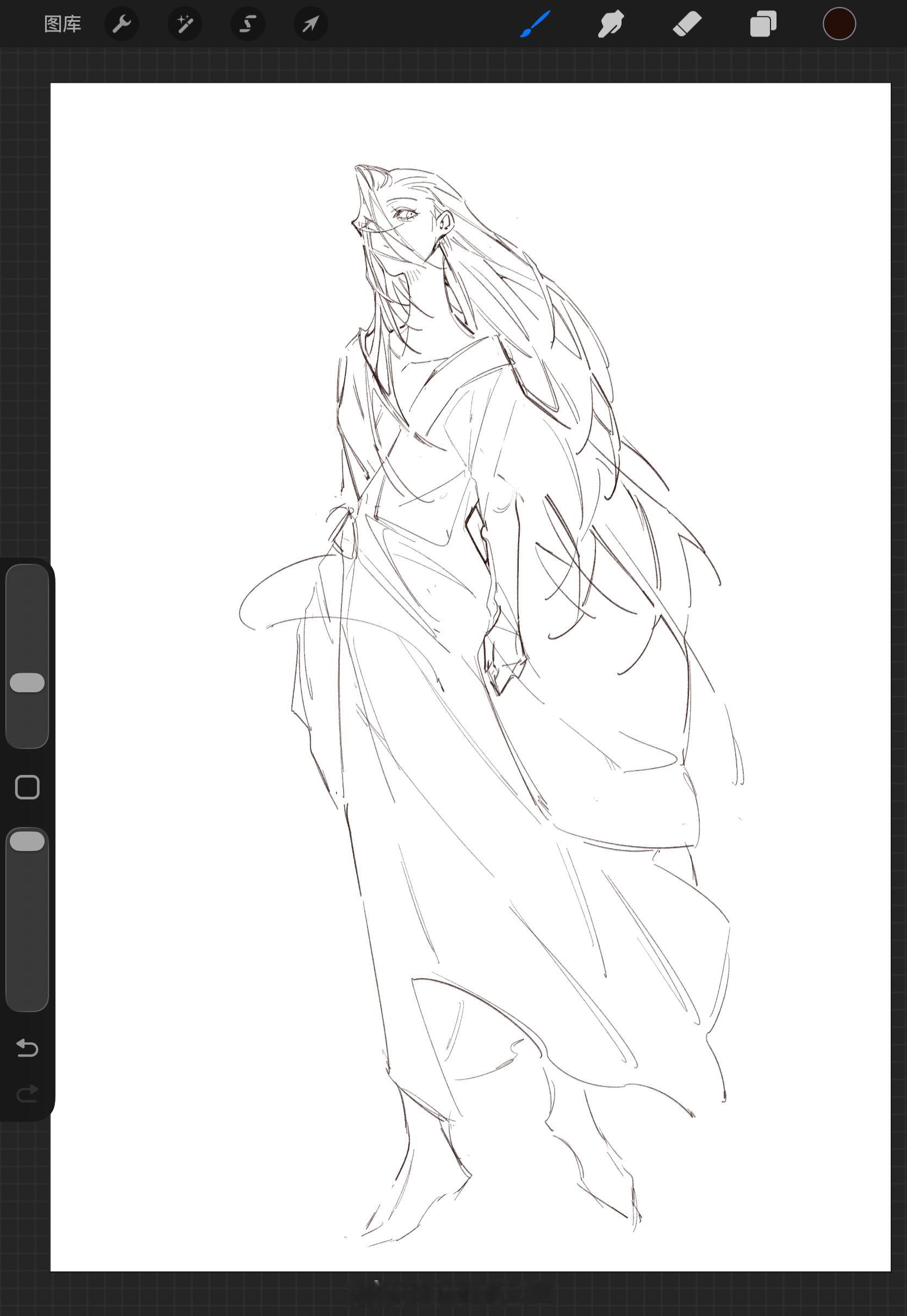This screenshot has height=1316, width=907.
Task: Open the active color picker
Action: coord(840,24)
